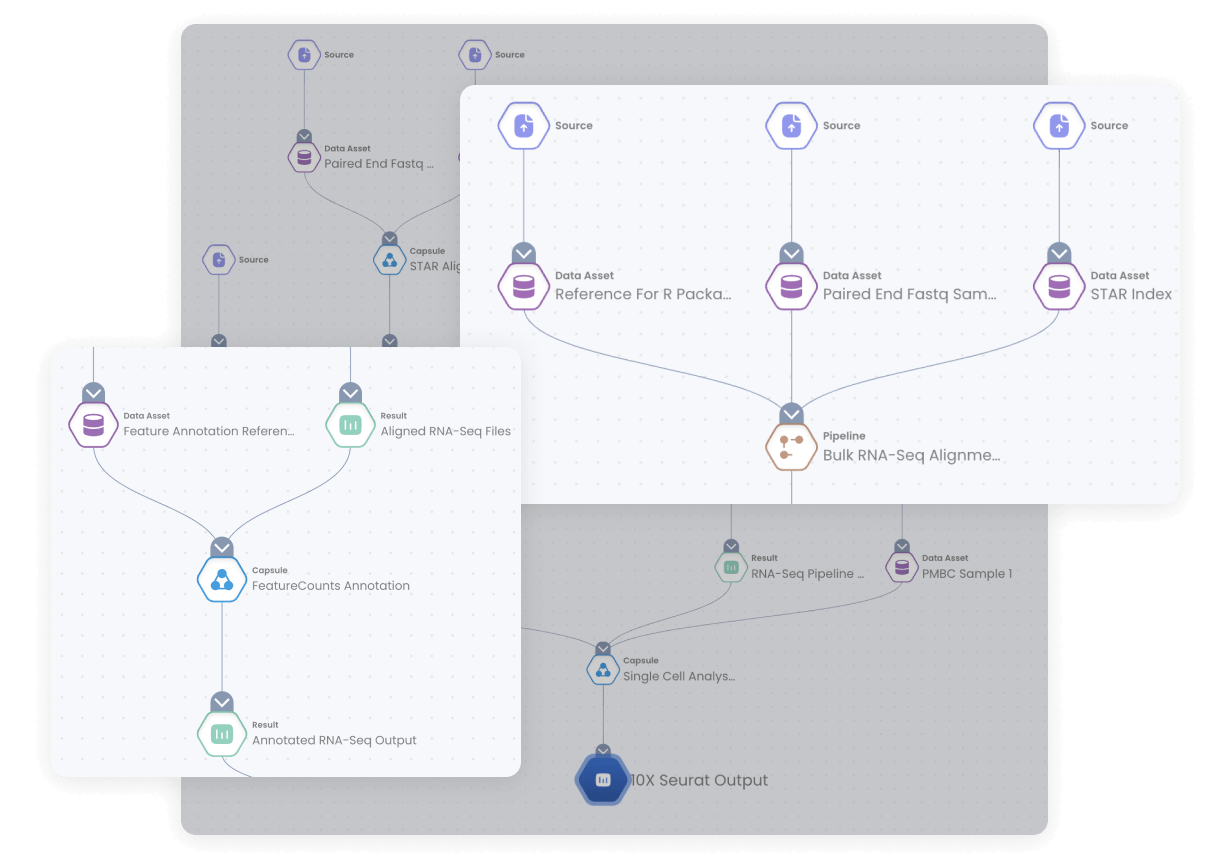
Task: Click the Source node above Reference For R Package
Action: click(523, 125)
